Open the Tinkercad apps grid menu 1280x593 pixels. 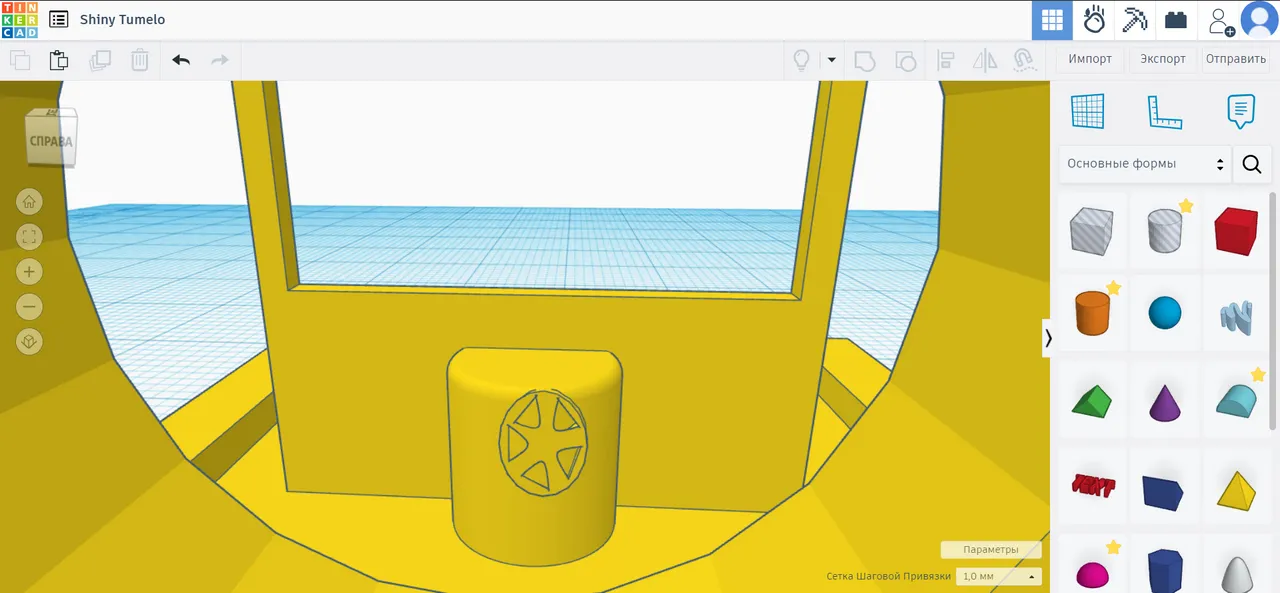point(1052,20)
